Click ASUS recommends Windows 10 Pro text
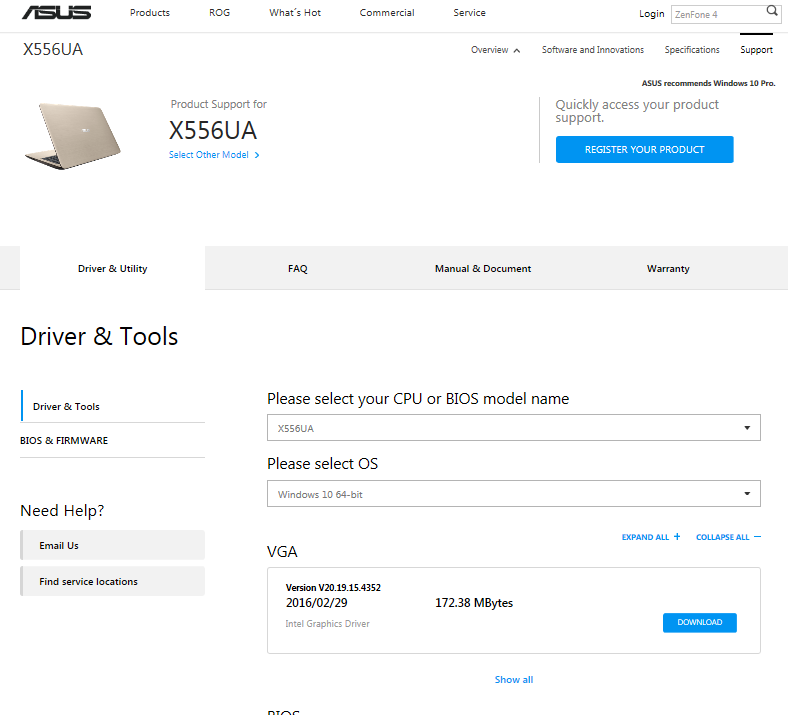Screen dimensions: 788x715 coord(708,83)
